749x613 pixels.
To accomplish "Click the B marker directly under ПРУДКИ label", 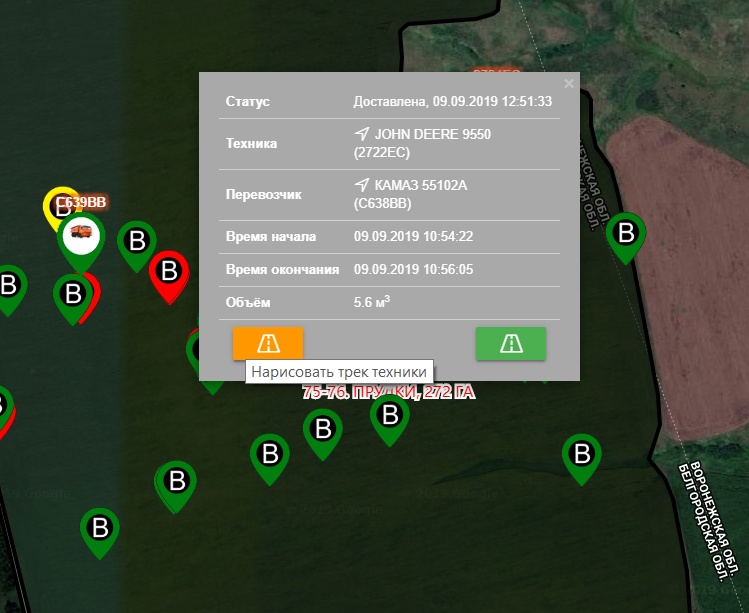I will 390,418.
